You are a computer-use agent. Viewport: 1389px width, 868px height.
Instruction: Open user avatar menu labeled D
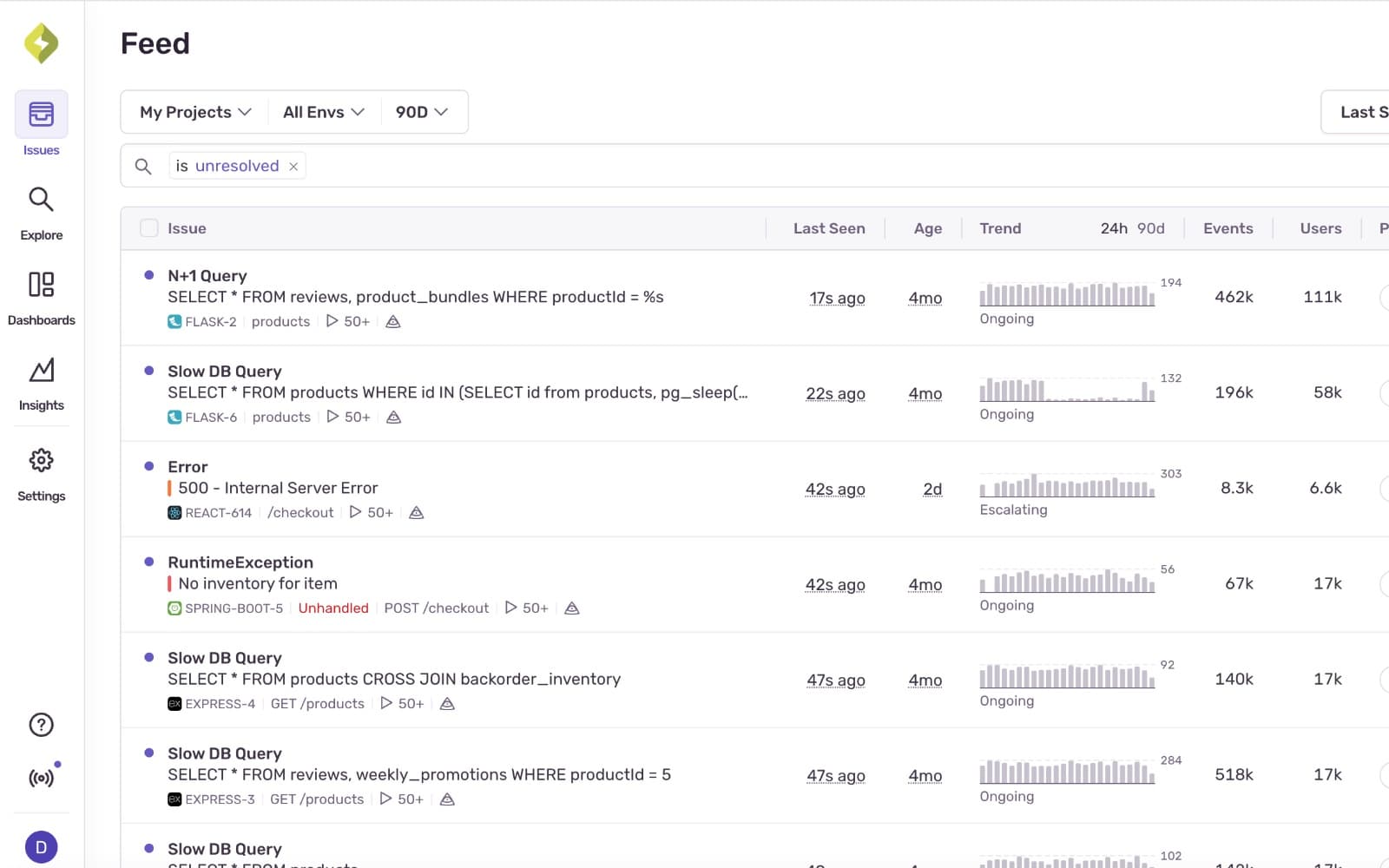pos(41,847)
